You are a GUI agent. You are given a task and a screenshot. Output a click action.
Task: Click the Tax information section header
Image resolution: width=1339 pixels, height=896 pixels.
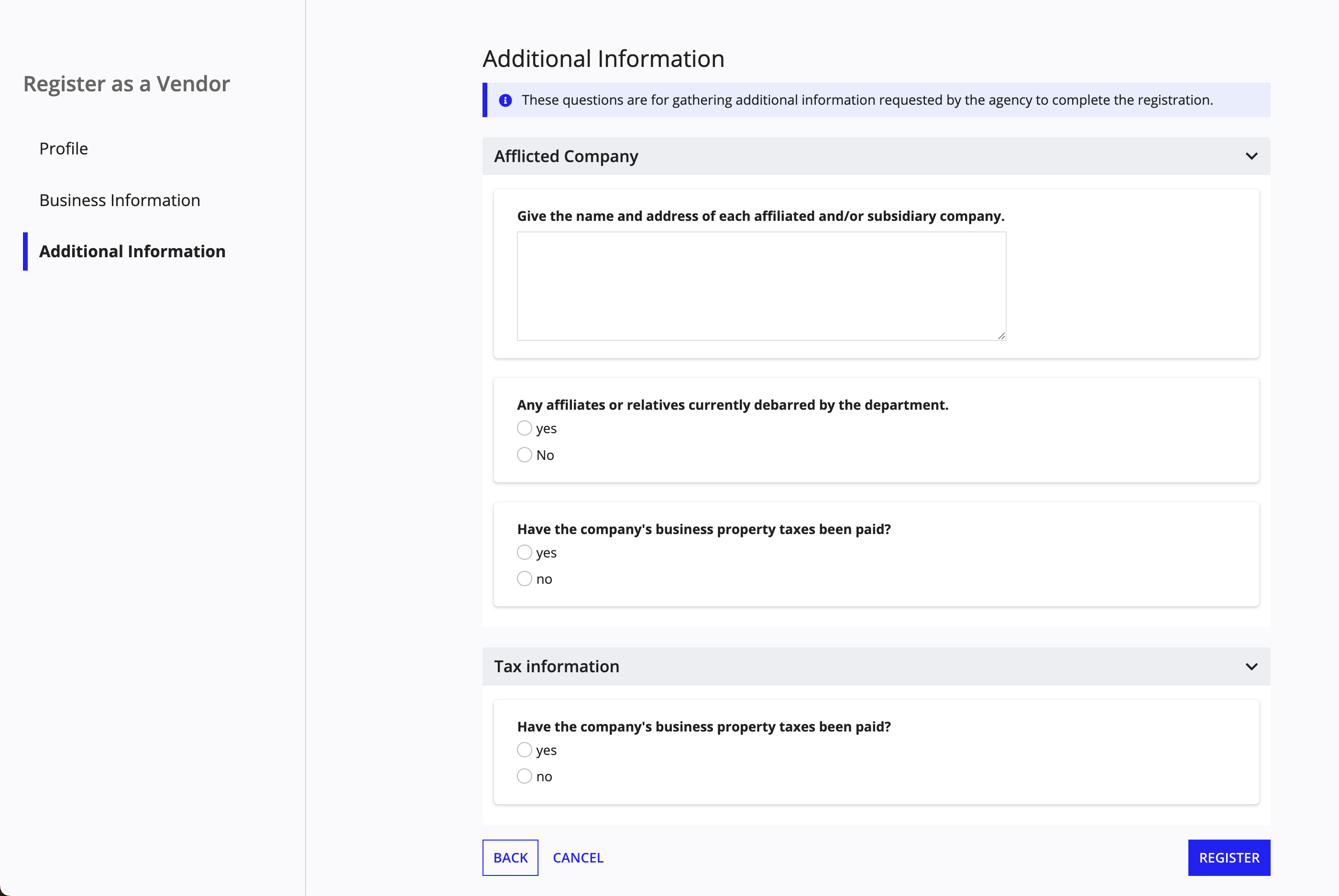pos(556,667)
